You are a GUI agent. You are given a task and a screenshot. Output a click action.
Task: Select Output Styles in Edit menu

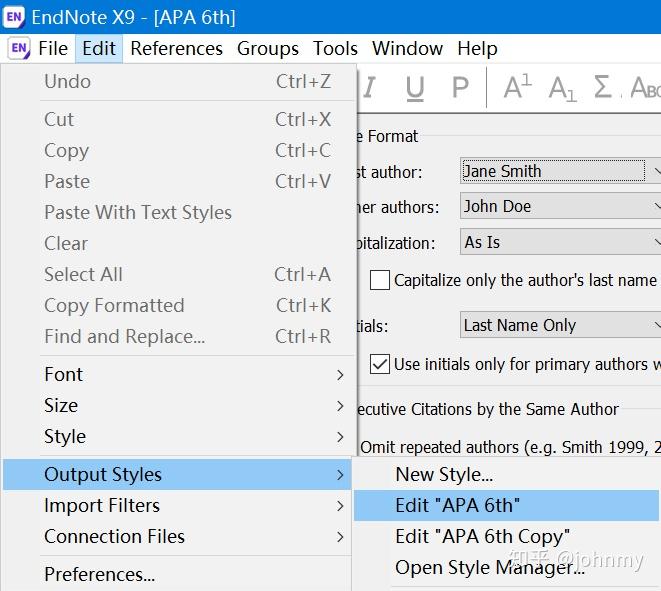click(x=177, y=474)
